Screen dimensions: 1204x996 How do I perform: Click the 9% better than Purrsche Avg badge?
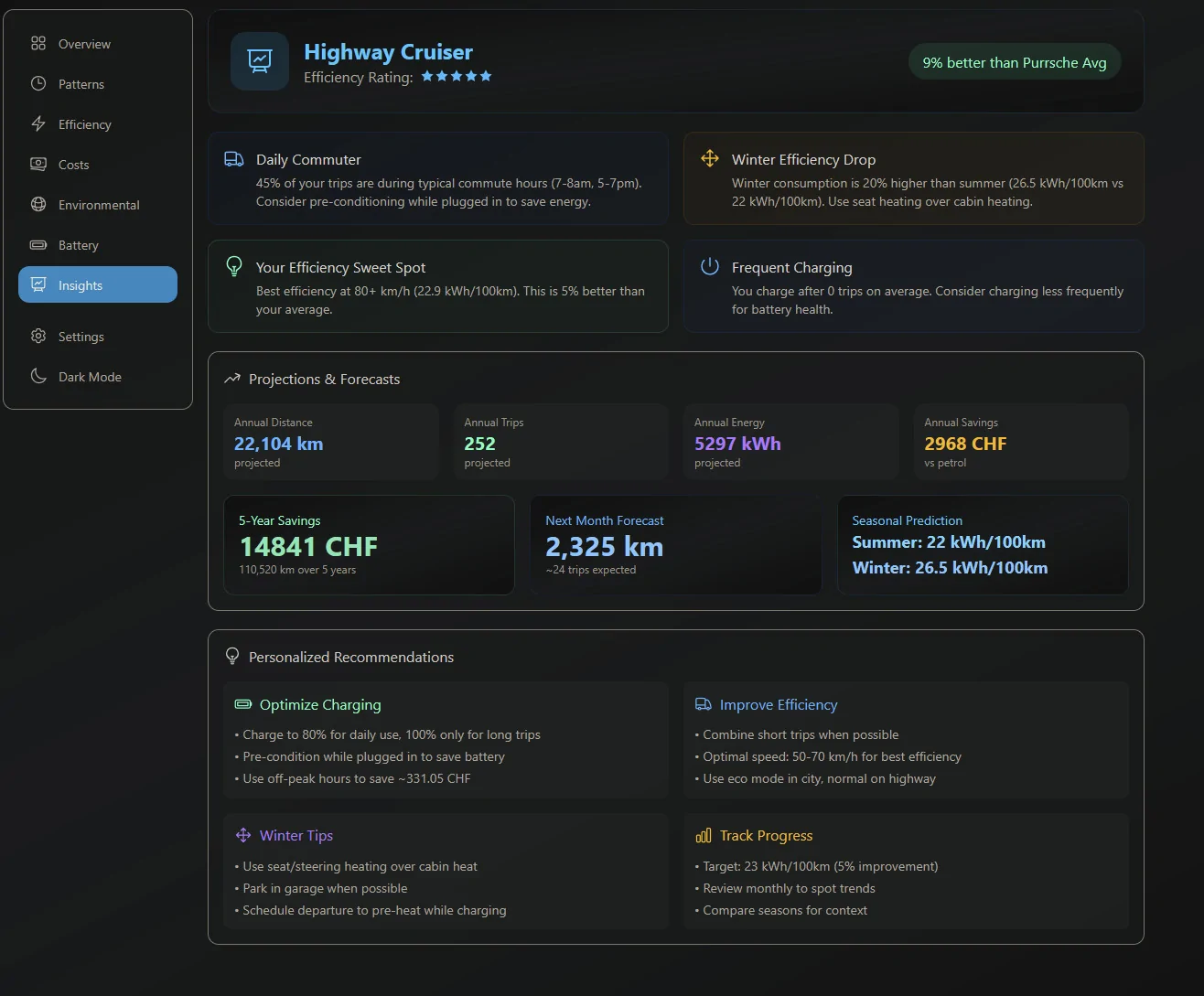[x=1015, y=62]
